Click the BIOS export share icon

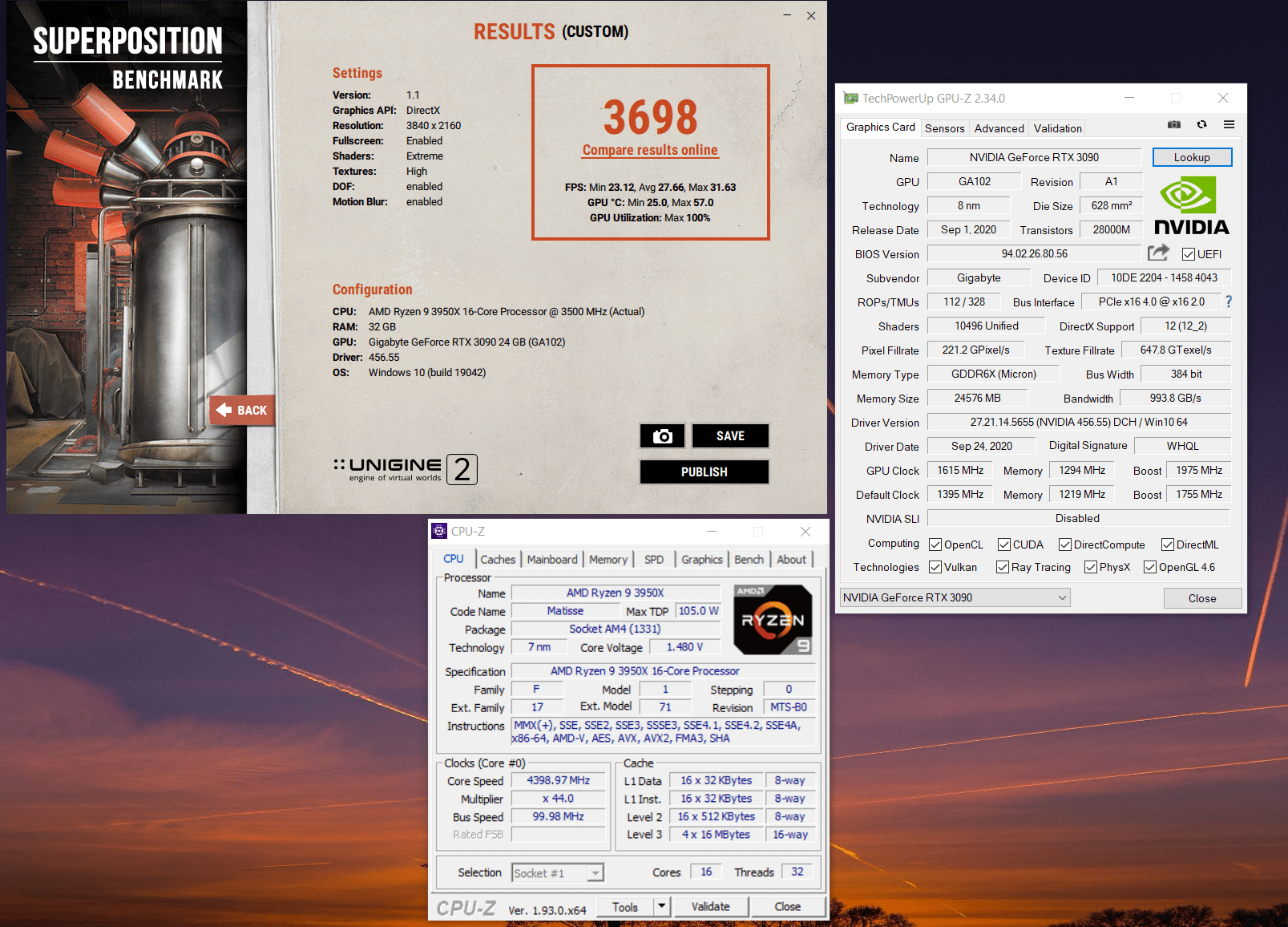pyautogui.click(x=1158, y=253)
